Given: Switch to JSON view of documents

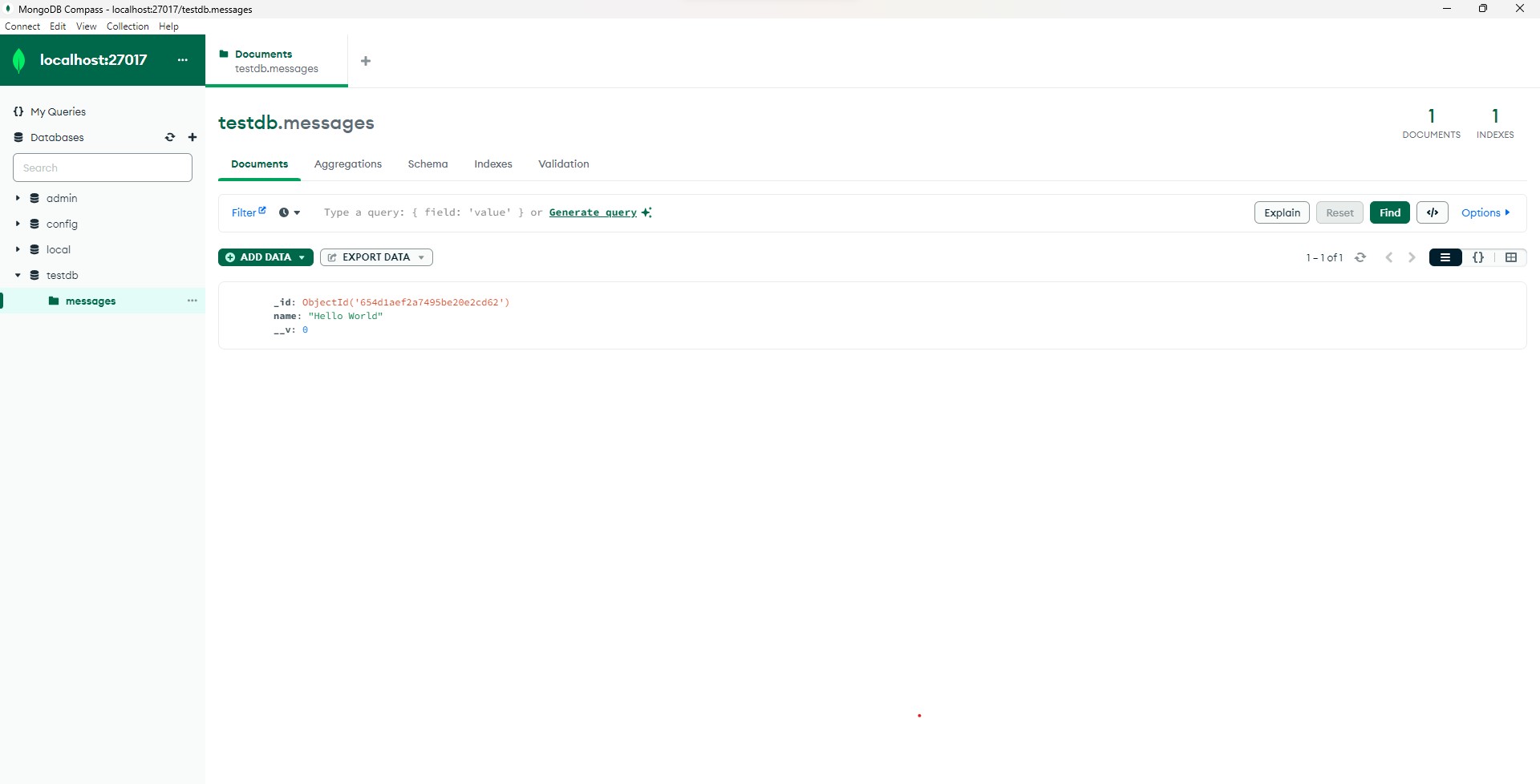Looking at the screenshot, I should pos(1478,257).
